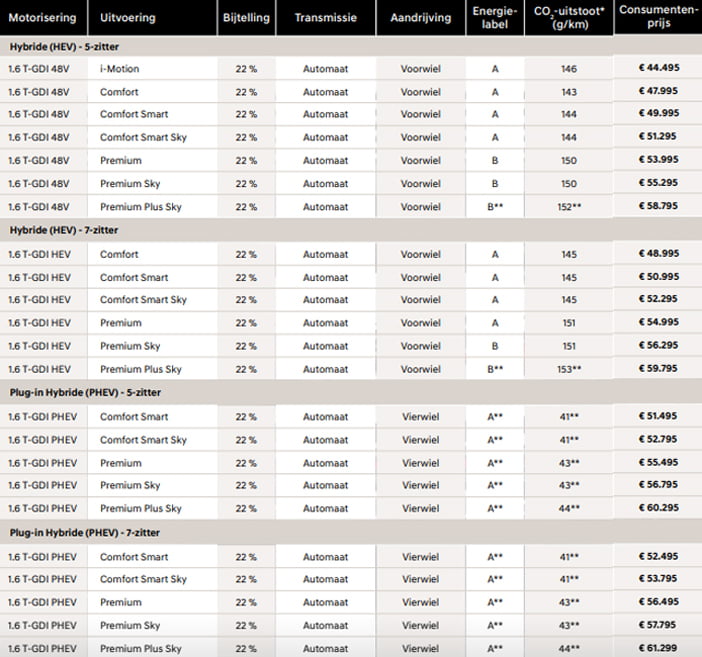
Task: Click Comfort Smart in the € 50.995 row
Action: click(134, 278)
